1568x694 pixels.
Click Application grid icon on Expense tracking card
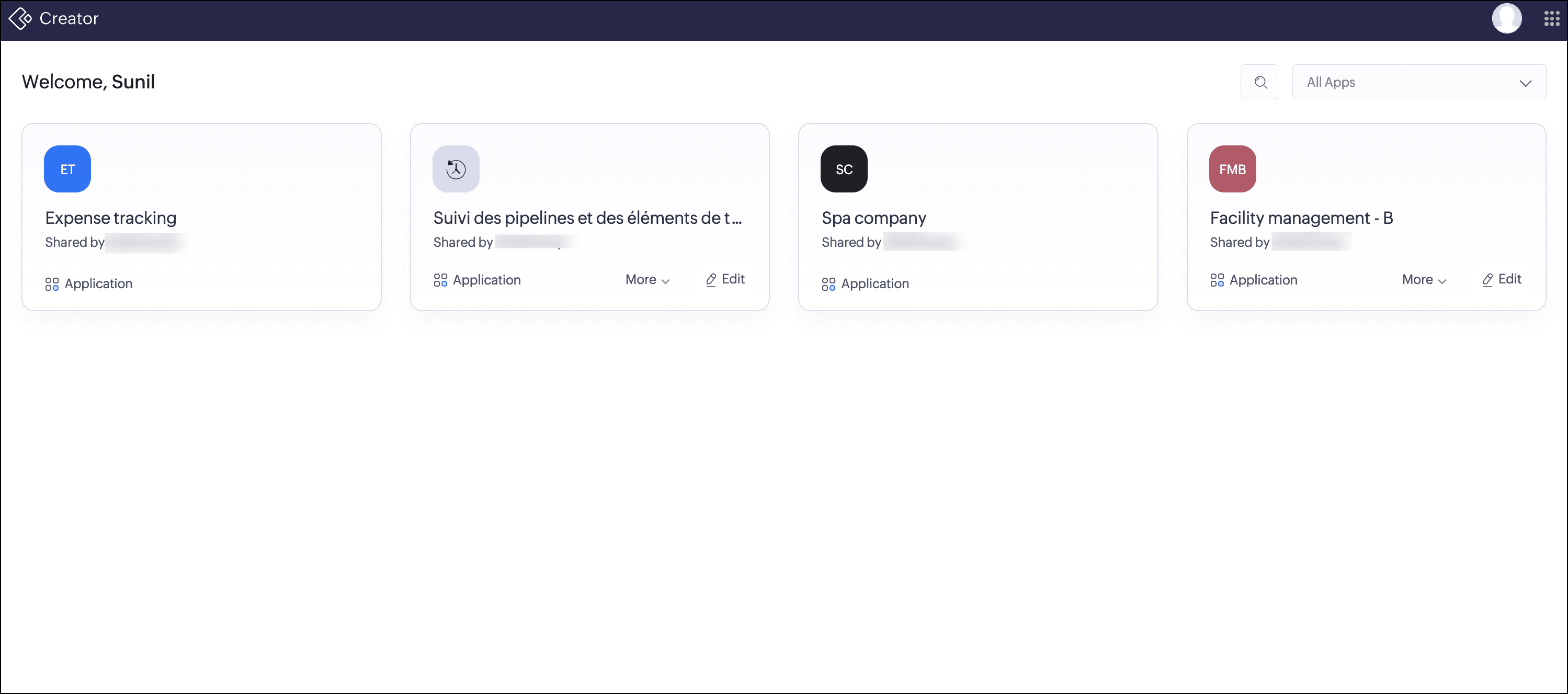52,285
